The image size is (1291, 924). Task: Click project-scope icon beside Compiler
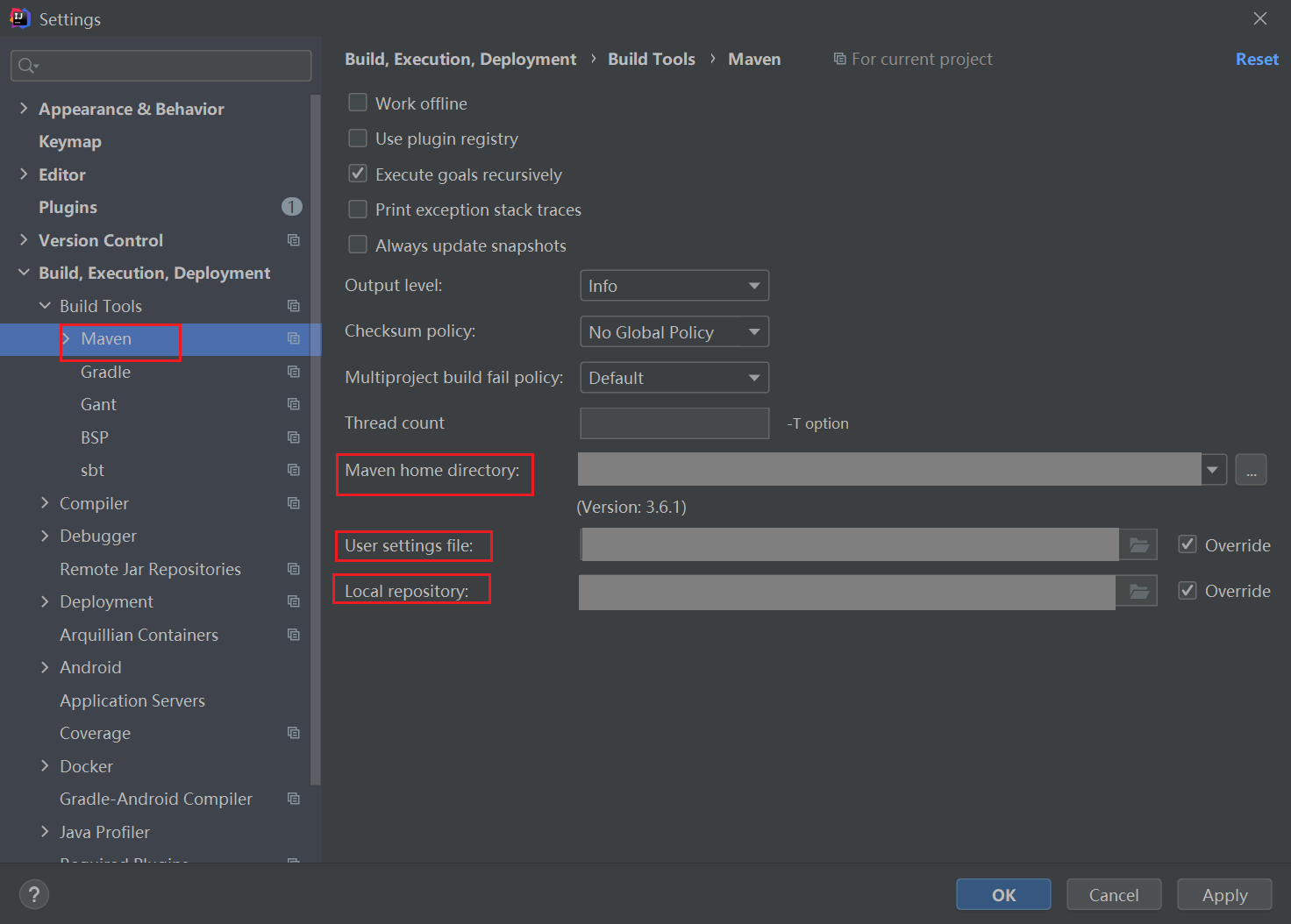pos(294,503)
